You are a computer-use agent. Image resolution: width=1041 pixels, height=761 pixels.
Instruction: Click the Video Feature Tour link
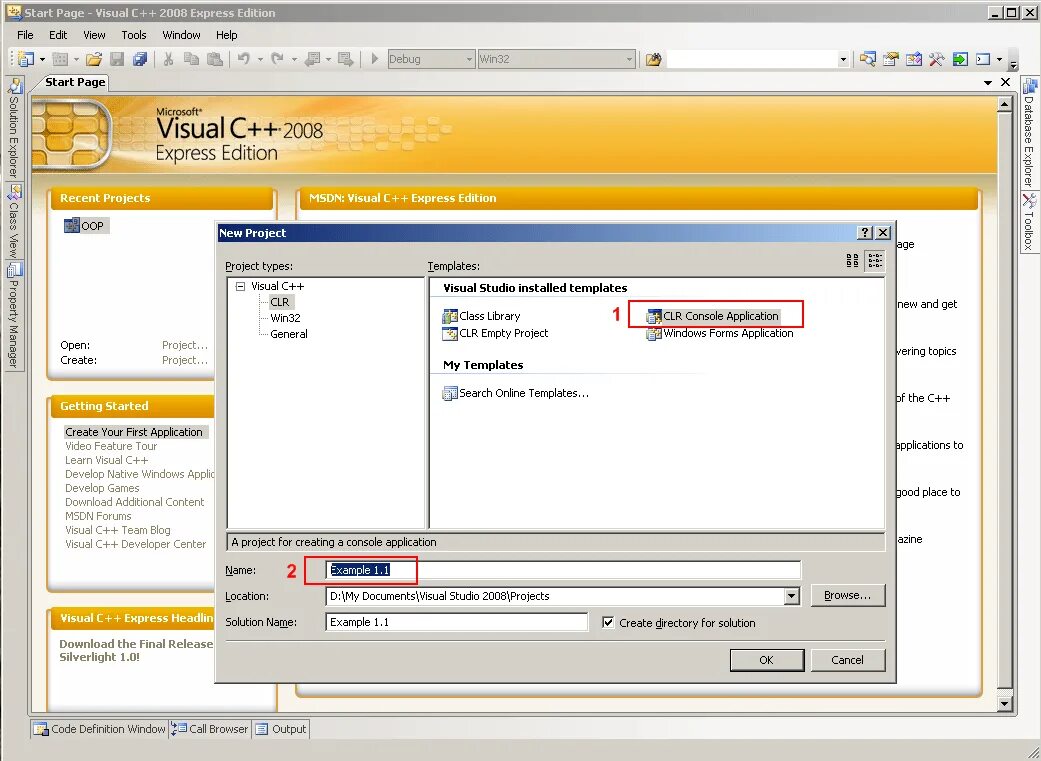click(x=111, y=446)
